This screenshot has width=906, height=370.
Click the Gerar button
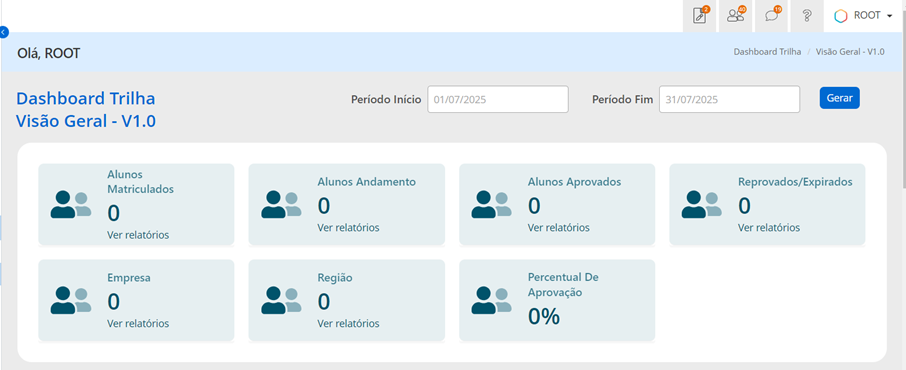coord(840,98)
